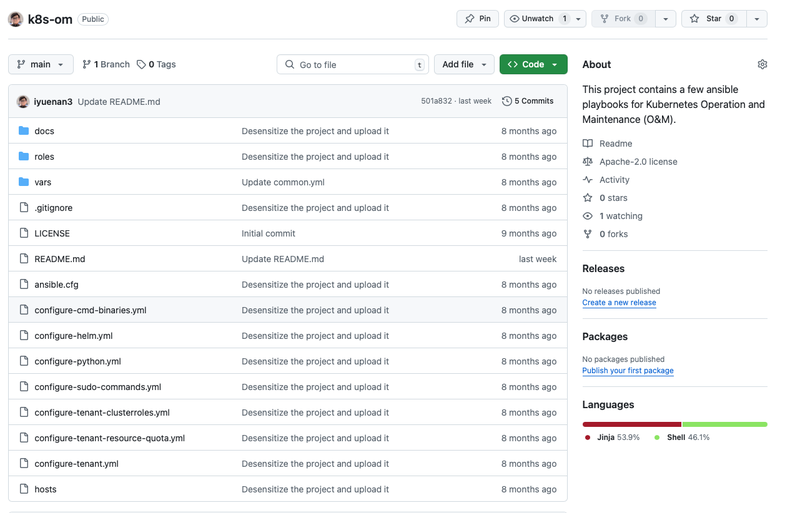Open the Add file dropdown
Viewport: 800px width, 513px height.
(464, 64)
